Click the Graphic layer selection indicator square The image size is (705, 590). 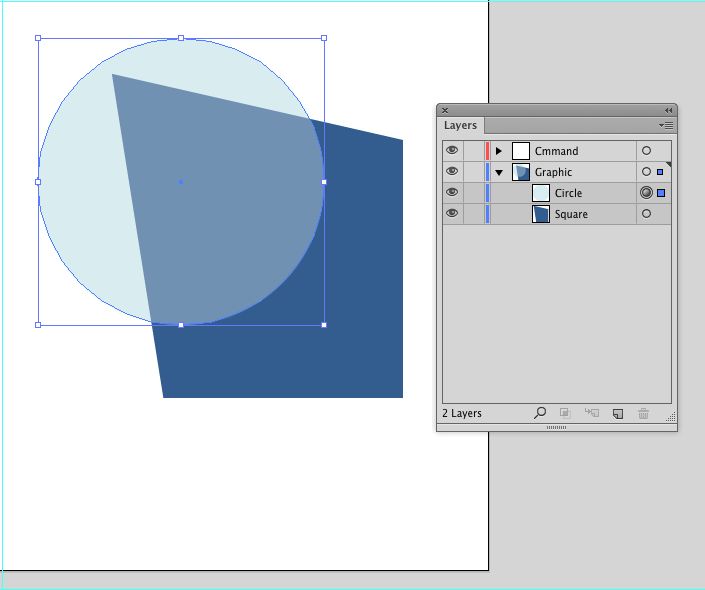[660, 172]
